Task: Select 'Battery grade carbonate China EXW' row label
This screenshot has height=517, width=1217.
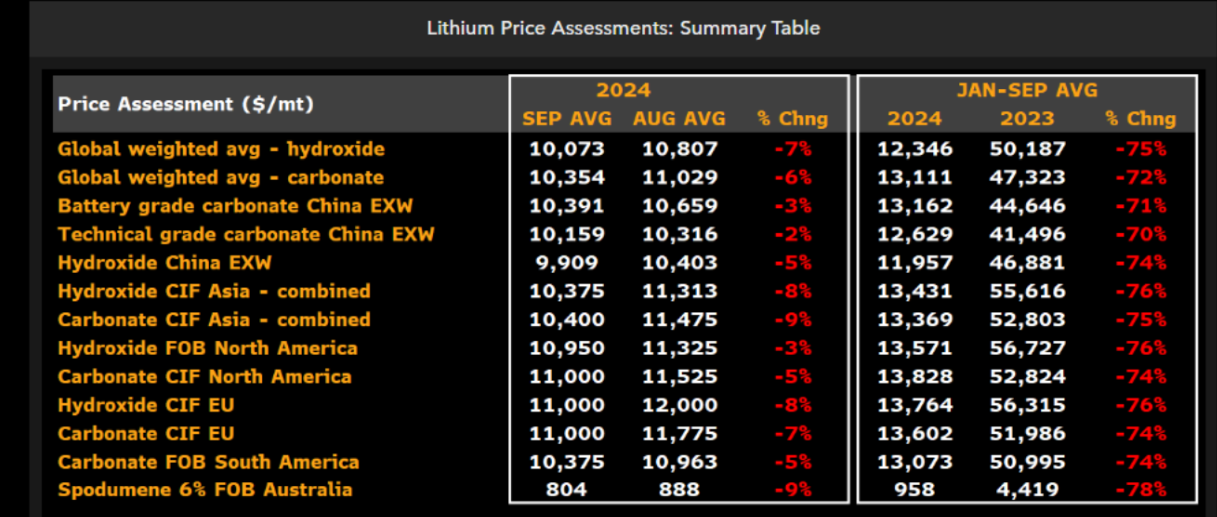Action: [235, 206]
